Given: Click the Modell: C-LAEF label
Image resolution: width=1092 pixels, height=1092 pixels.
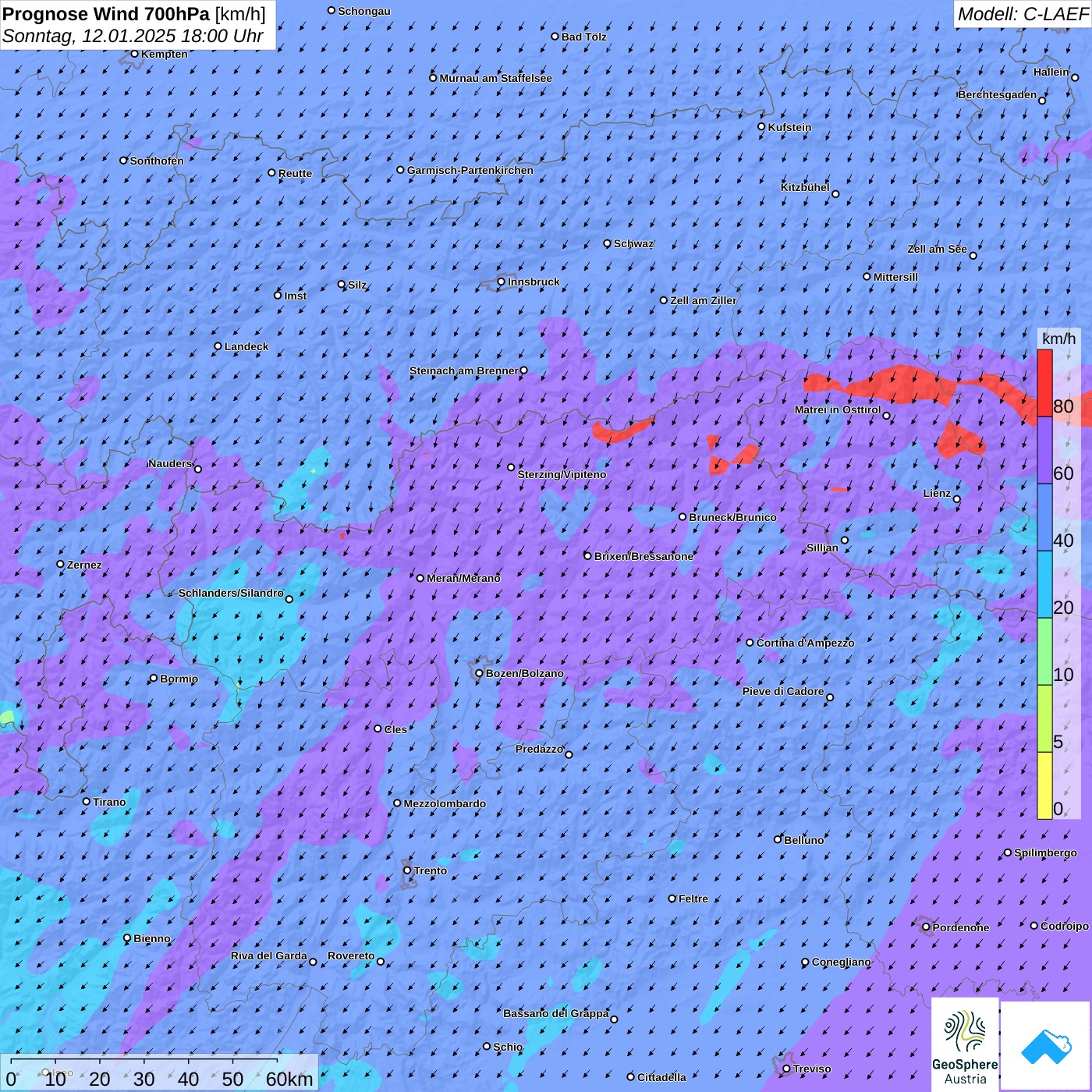Looking at the screenshot, I should click(1023, 14).
